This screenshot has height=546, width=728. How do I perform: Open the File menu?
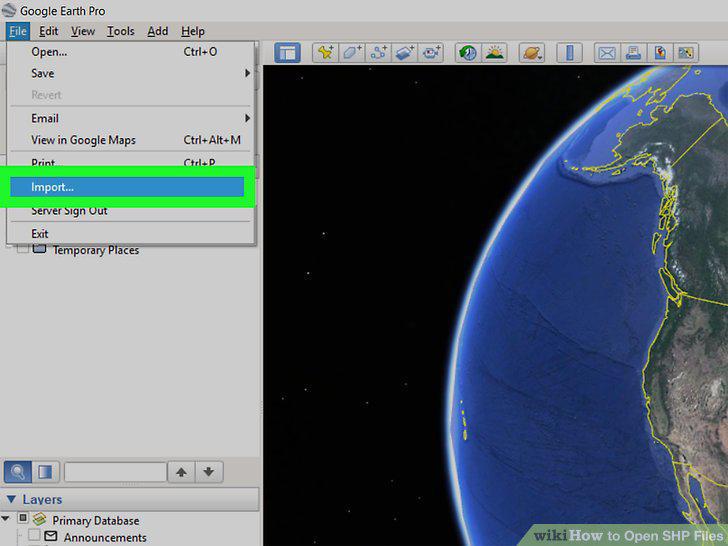[18, 32]
